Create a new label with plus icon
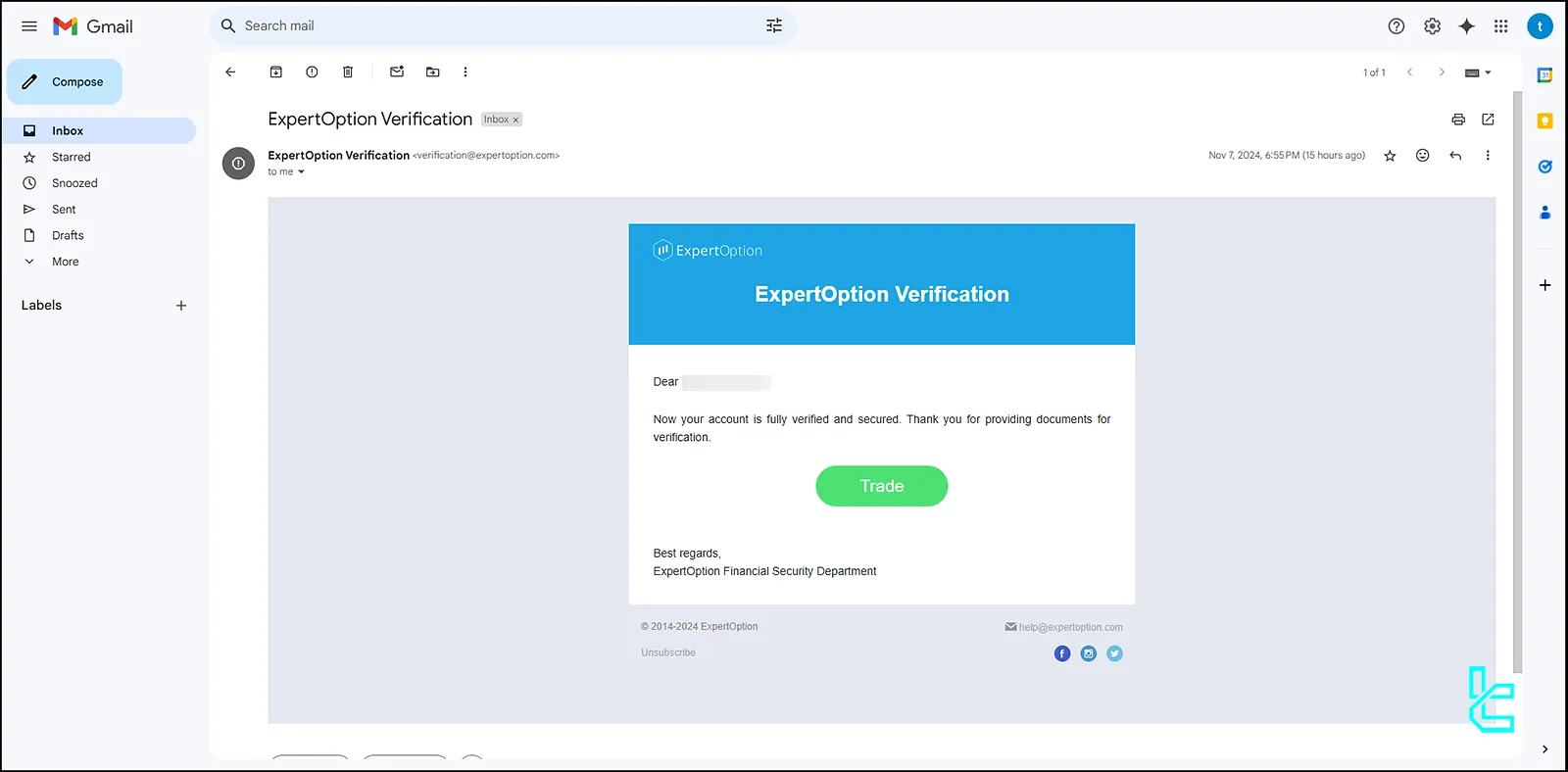This screenshot has width=1568, height=772. (180, 306)
